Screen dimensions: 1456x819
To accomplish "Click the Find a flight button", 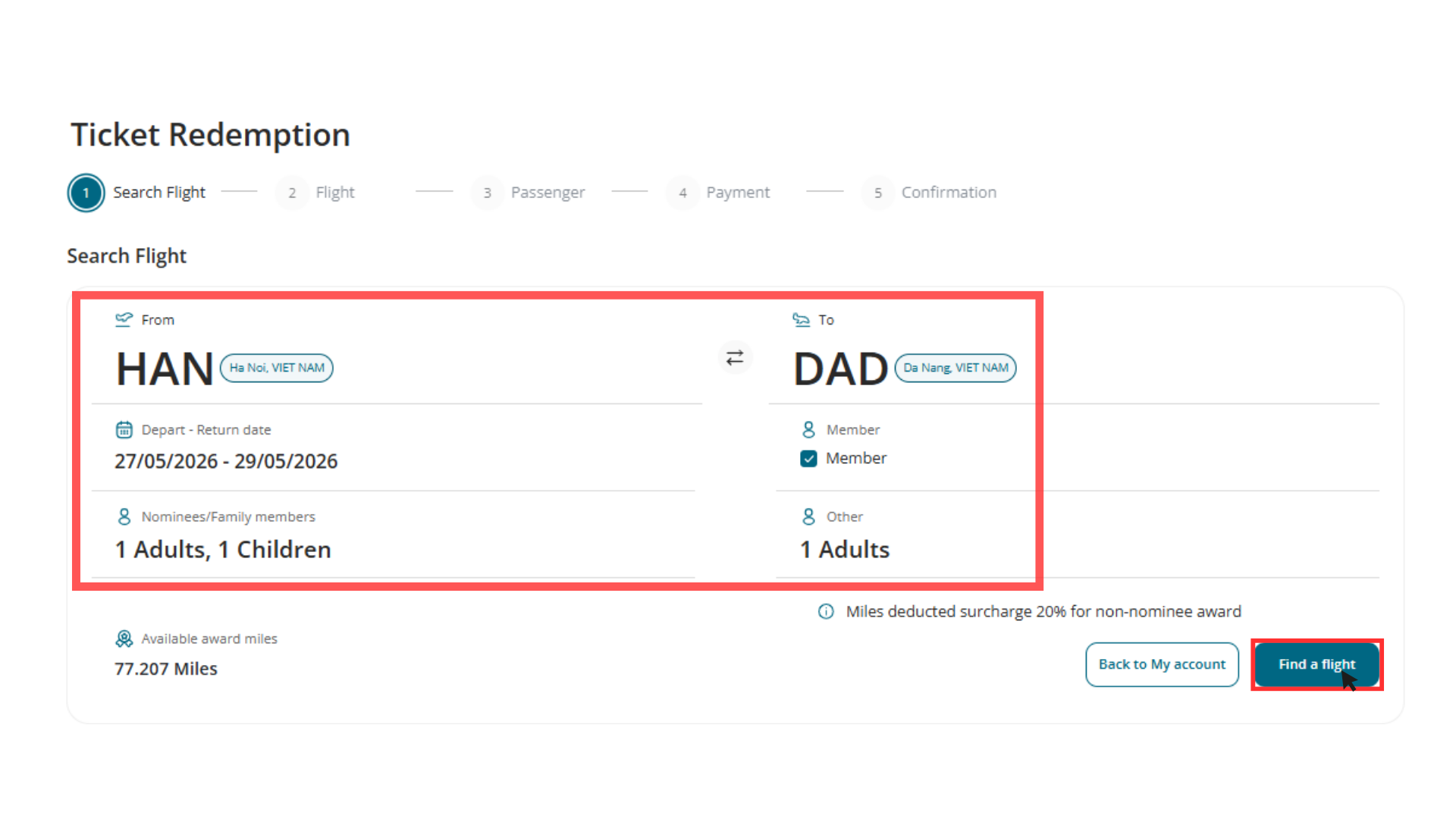I will [x=1316, y=664].
